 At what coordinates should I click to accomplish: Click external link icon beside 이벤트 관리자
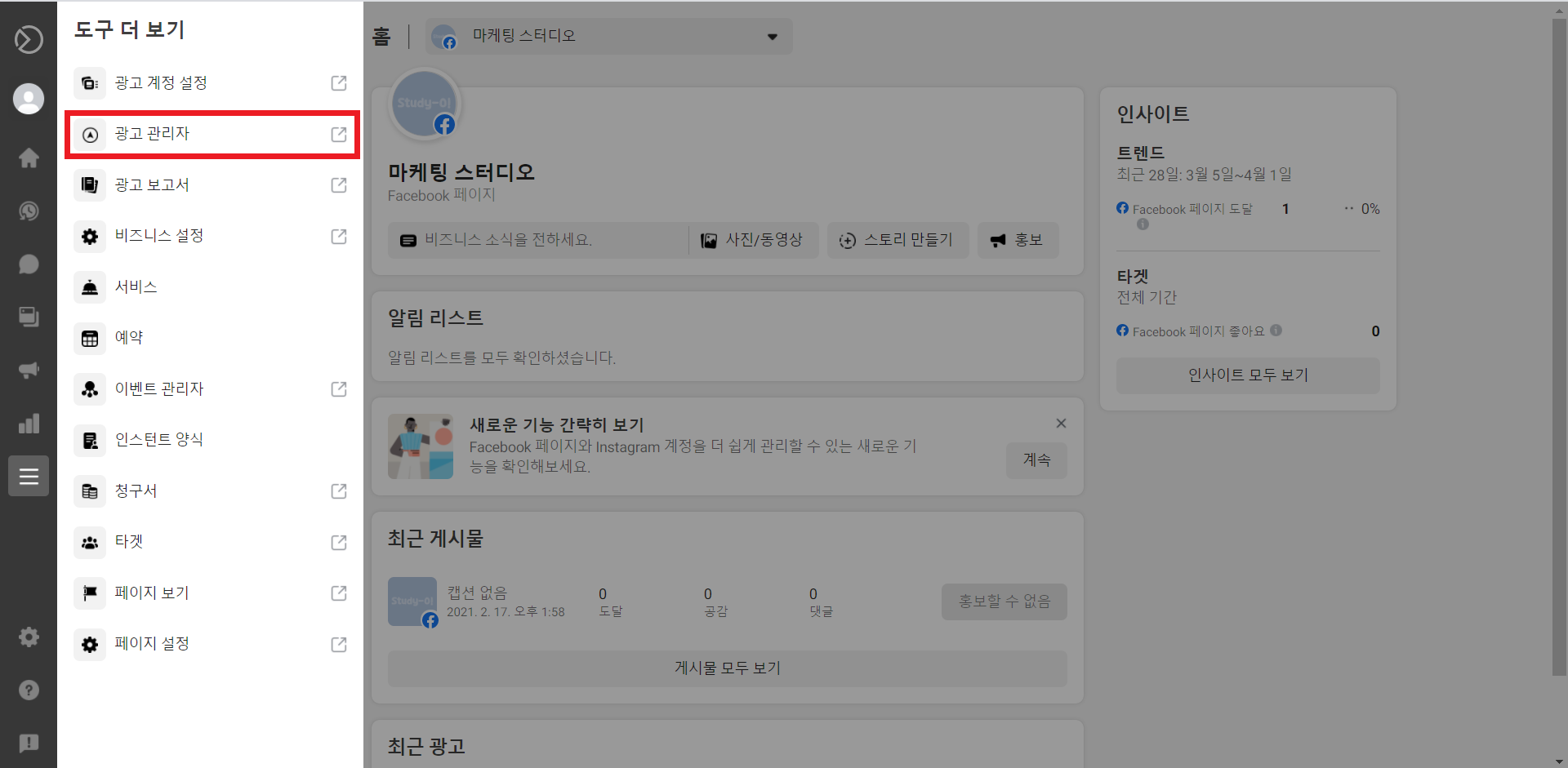point(339,389)
